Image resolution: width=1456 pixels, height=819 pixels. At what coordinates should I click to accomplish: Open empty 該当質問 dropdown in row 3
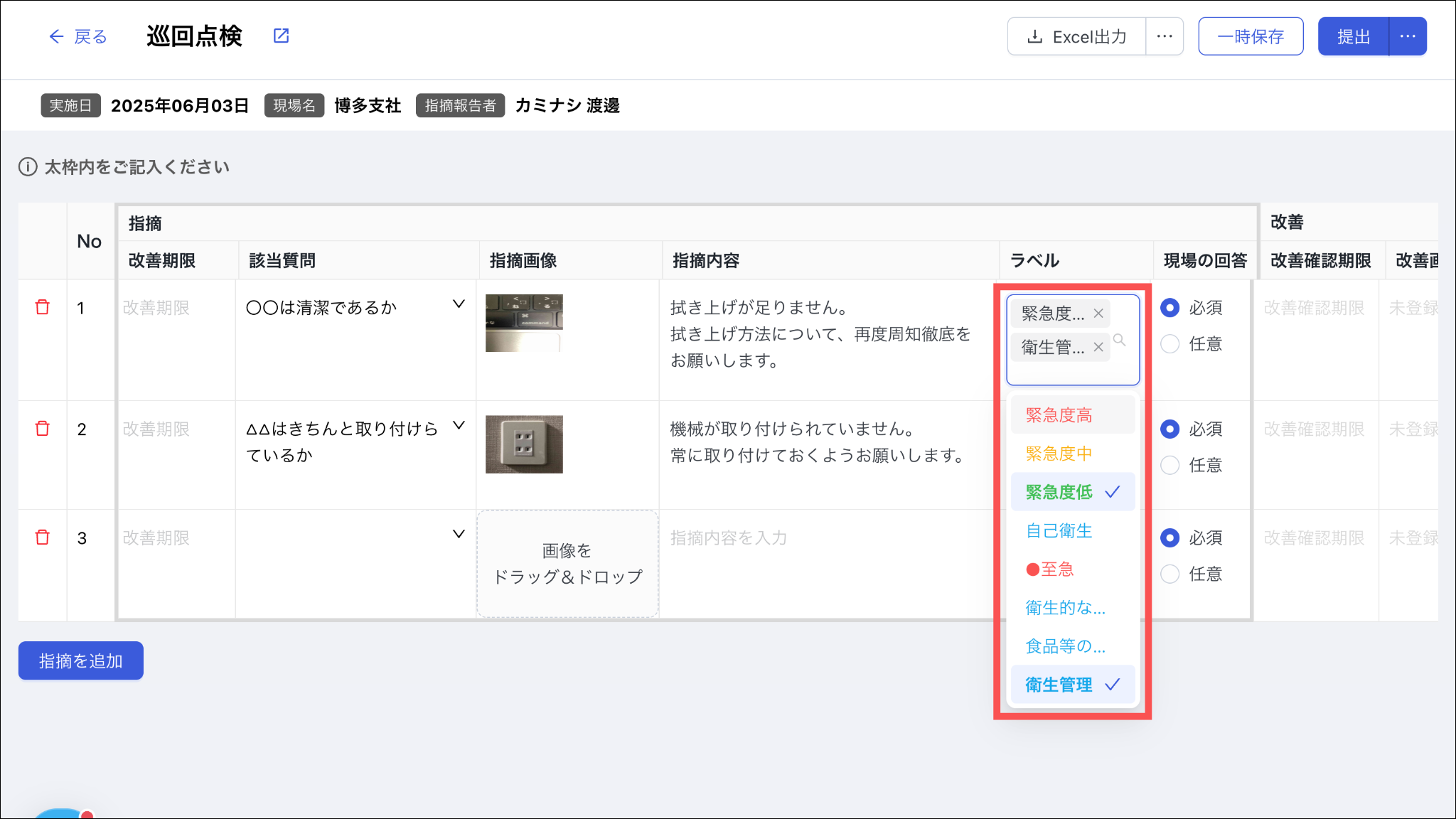[x=459, y=535]
